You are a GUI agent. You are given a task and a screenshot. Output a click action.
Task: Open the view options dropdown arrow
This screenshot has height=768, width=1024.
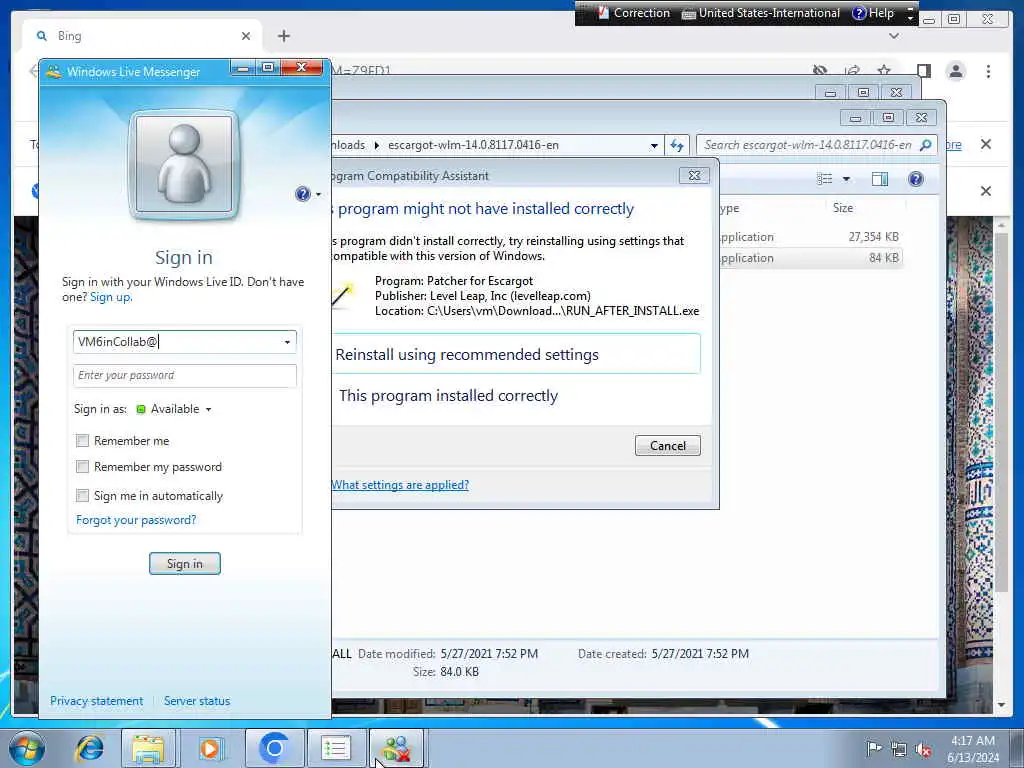coord(846,179)
